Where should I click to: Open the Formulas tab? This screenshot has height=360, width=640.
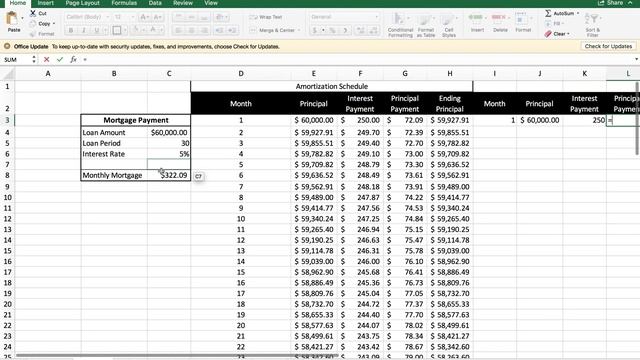point(124,3)
